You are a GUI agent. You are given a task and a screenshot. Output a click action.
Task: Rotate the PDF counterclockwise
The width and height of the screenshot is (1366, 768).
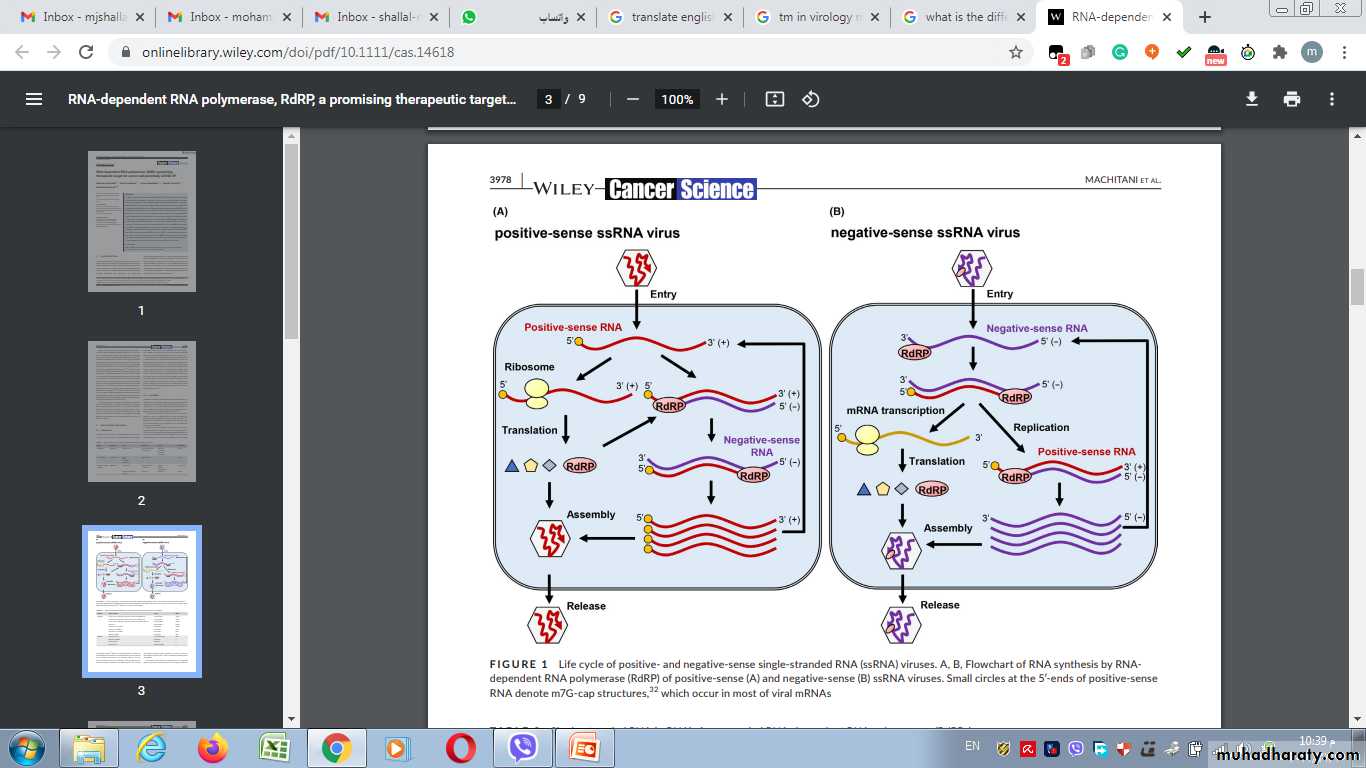(811, 99)
